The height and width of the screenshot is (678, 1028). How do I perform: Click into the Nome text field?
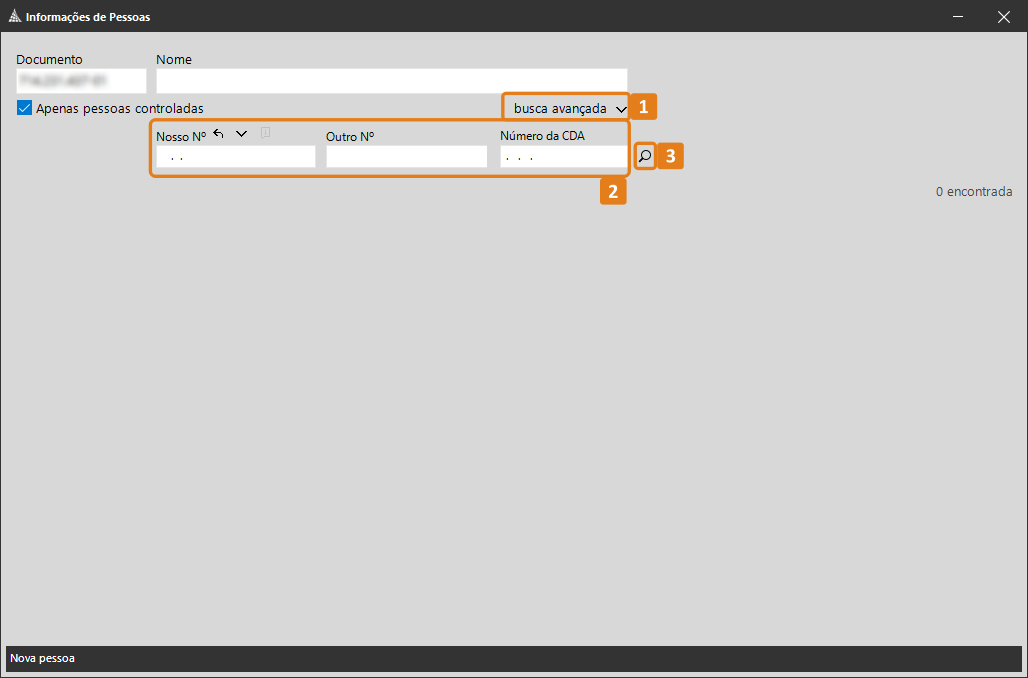click(x=391, y=81)
